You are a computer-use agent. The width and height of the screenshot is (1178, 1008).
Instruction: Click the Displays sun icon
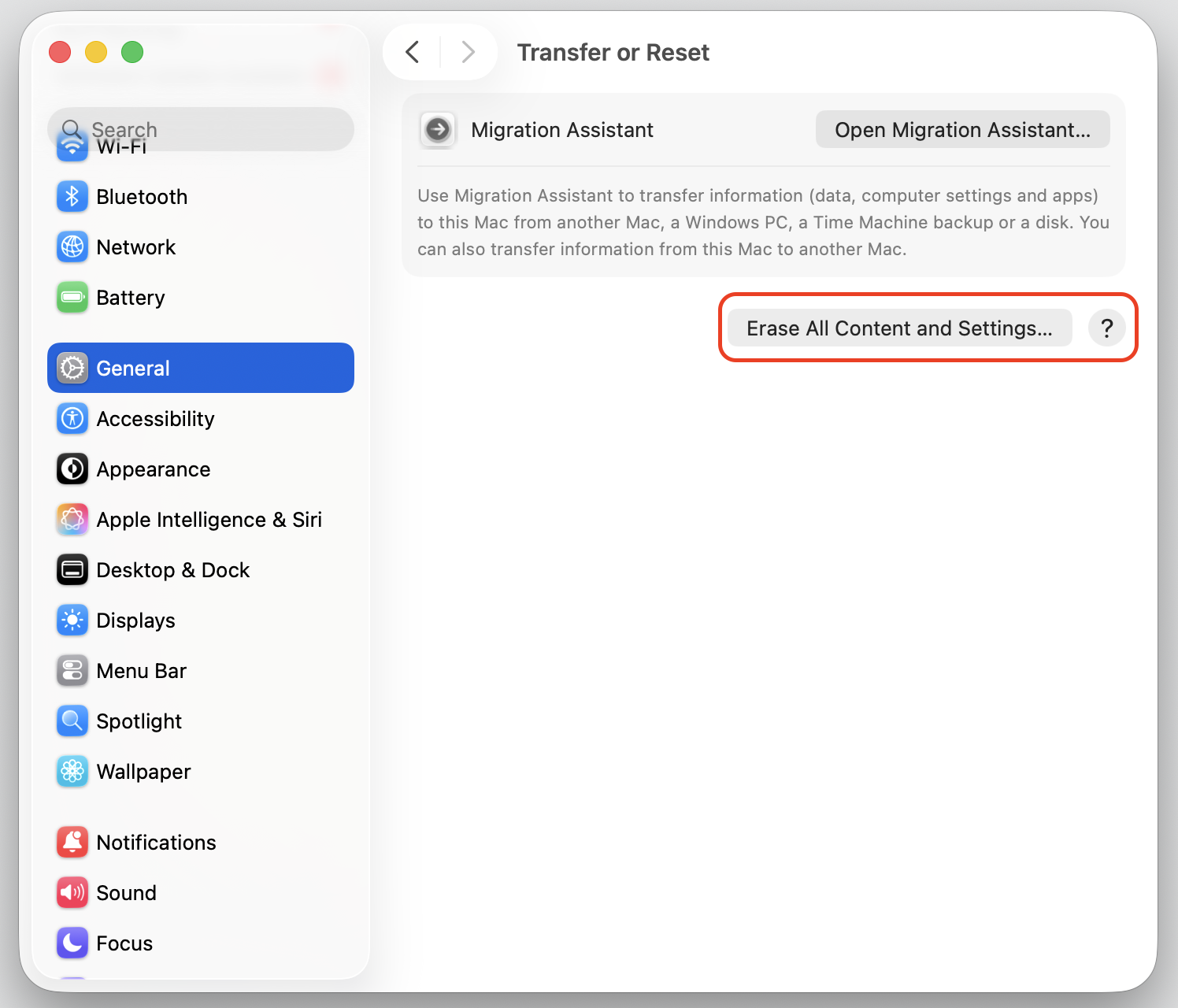coord(72,621)
